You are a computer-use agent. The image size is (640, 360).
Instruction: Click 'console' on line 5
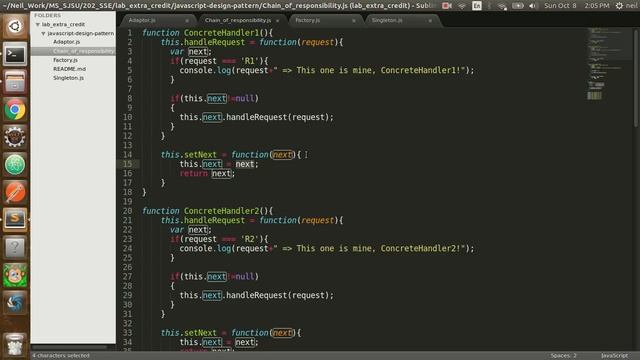196,70
